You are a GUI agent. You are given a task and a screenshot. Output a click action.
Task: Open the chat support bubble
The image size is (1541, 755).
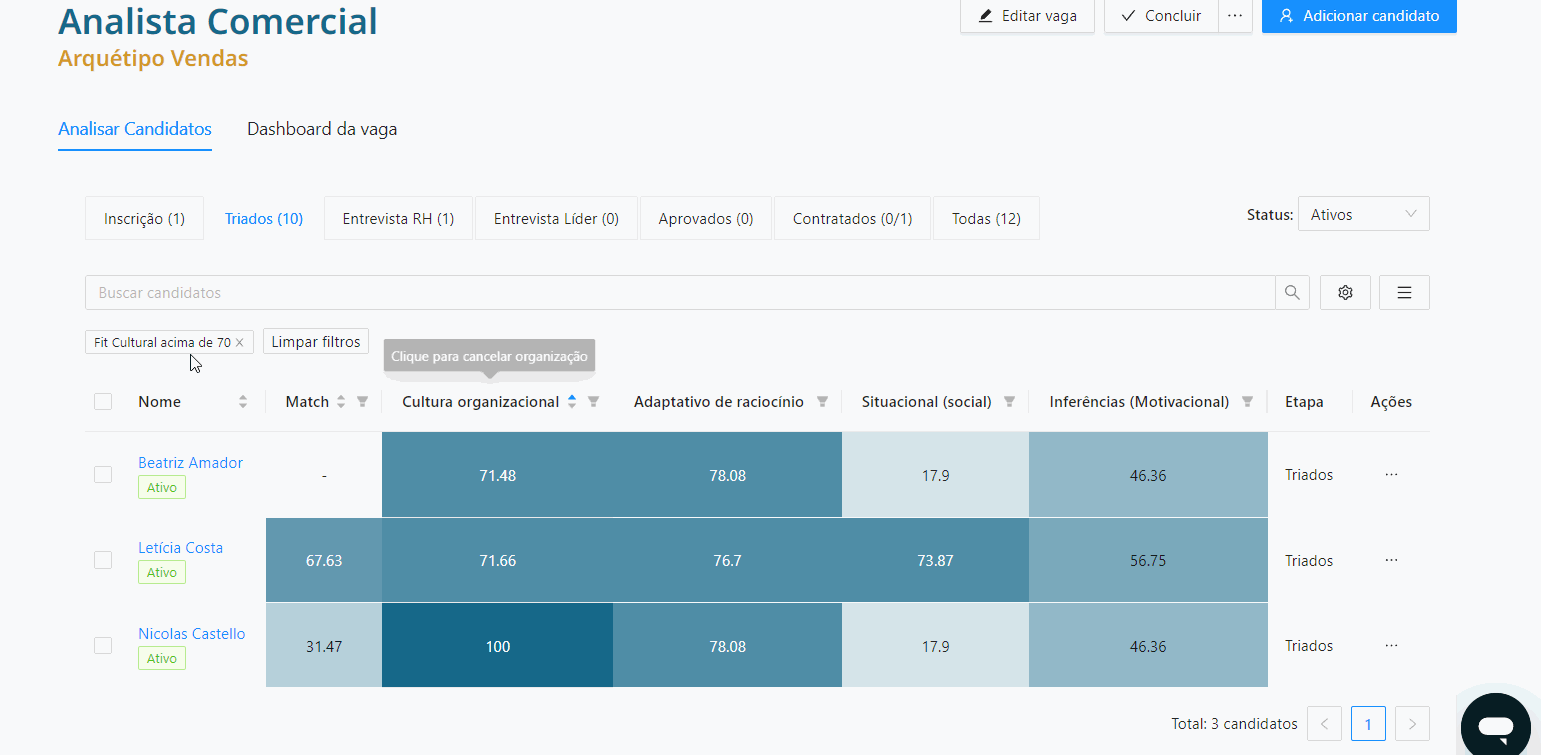pyautogui.click(x=1495, y=725)
